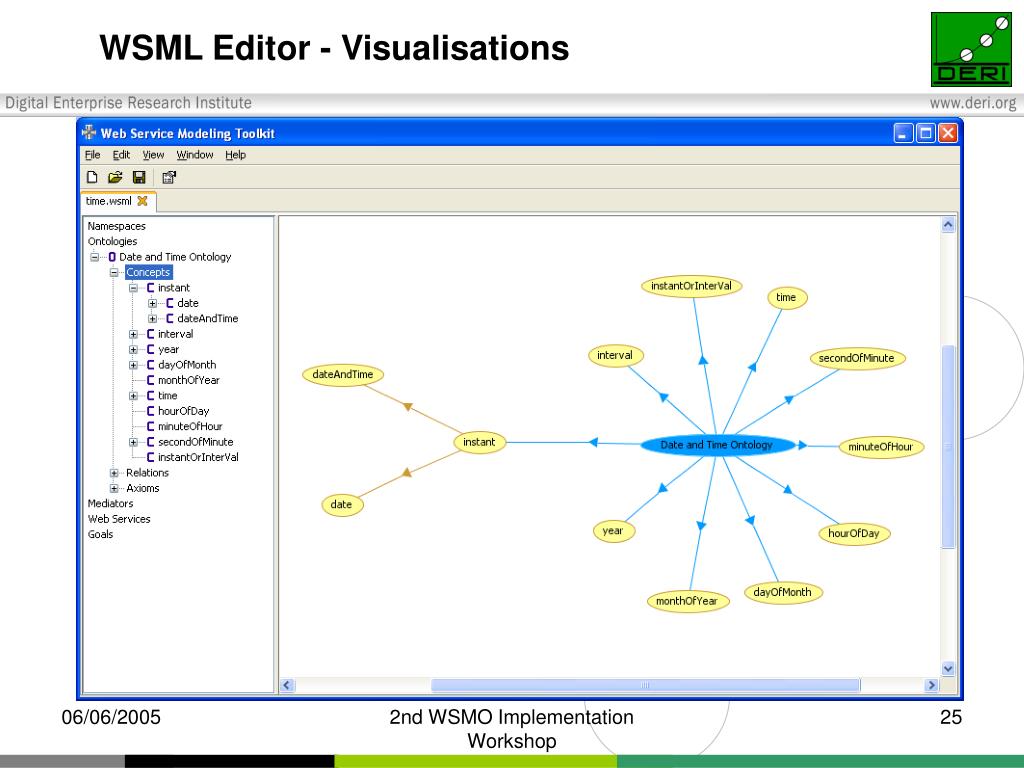The width and height of the screenshot is (1024, 768).
Task: Click the concept icon beside hourOfDay in the tree
Action: pos(150,411)
